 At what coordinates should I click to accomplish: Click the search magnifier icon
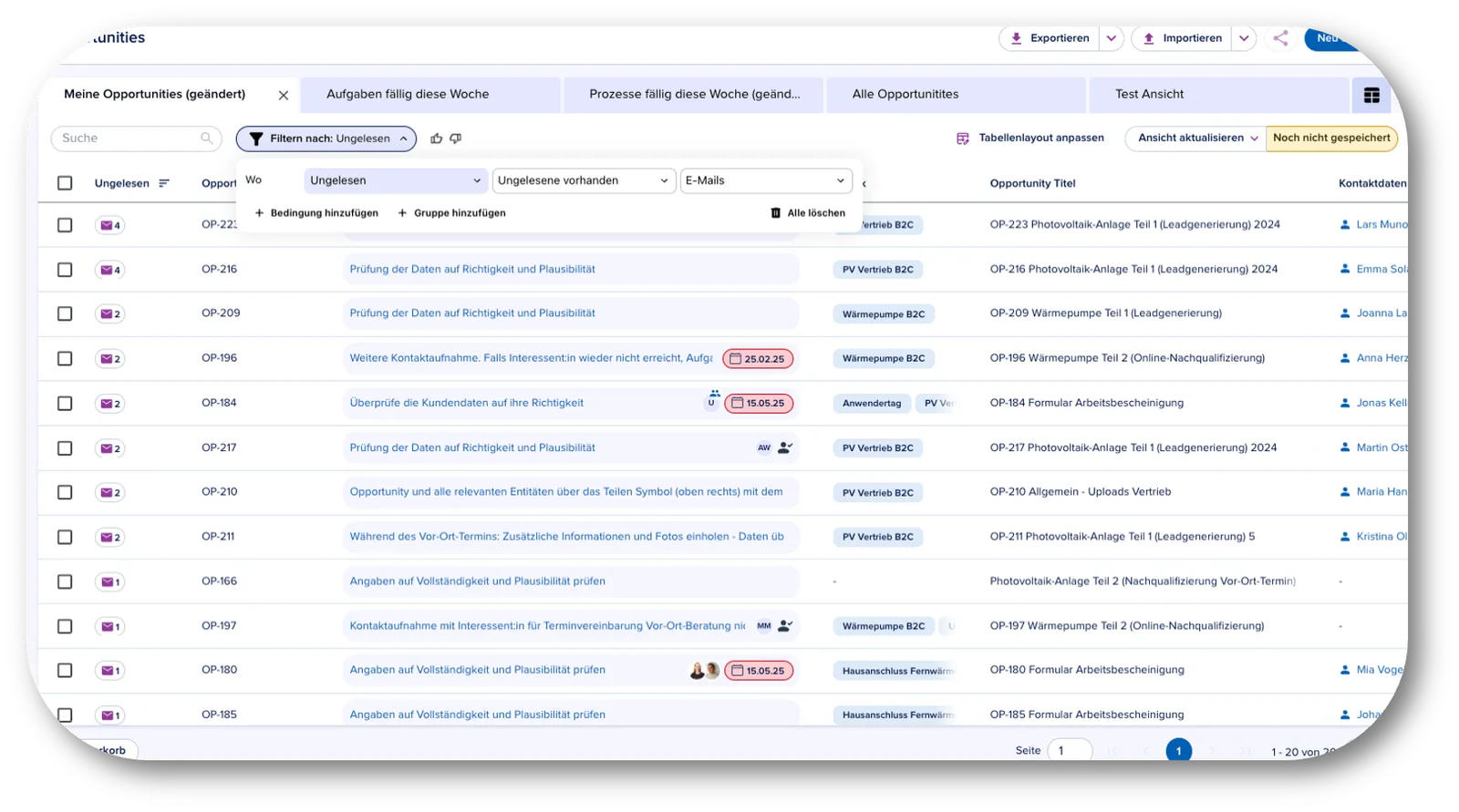click(x=207, y=139)
